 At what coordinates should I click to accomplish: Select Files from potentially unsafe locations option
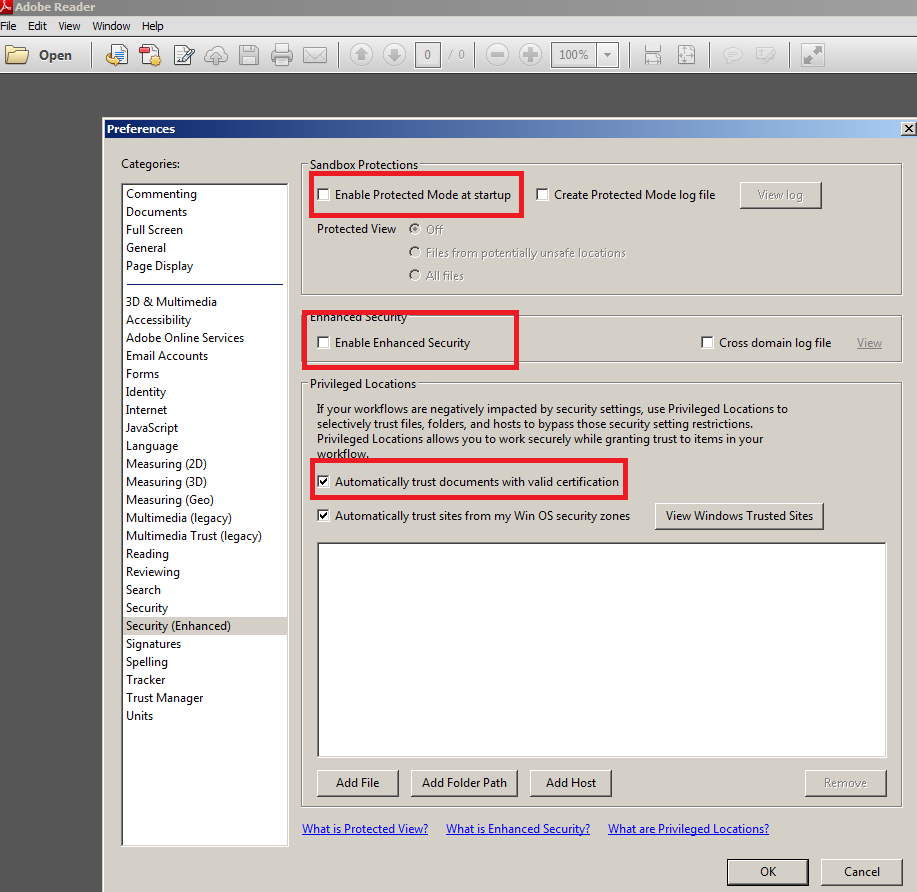415,252
